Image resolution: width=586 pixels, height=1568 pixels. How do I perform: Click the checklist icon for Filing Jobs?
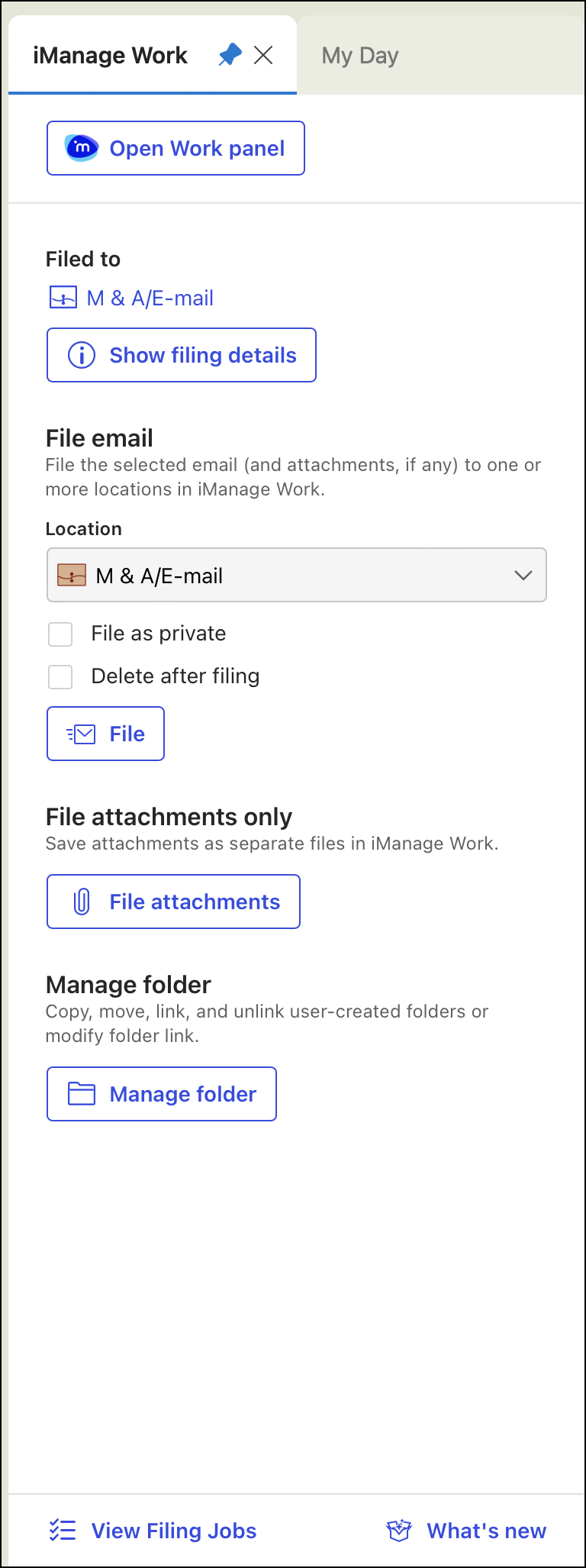coord(63,1531)
